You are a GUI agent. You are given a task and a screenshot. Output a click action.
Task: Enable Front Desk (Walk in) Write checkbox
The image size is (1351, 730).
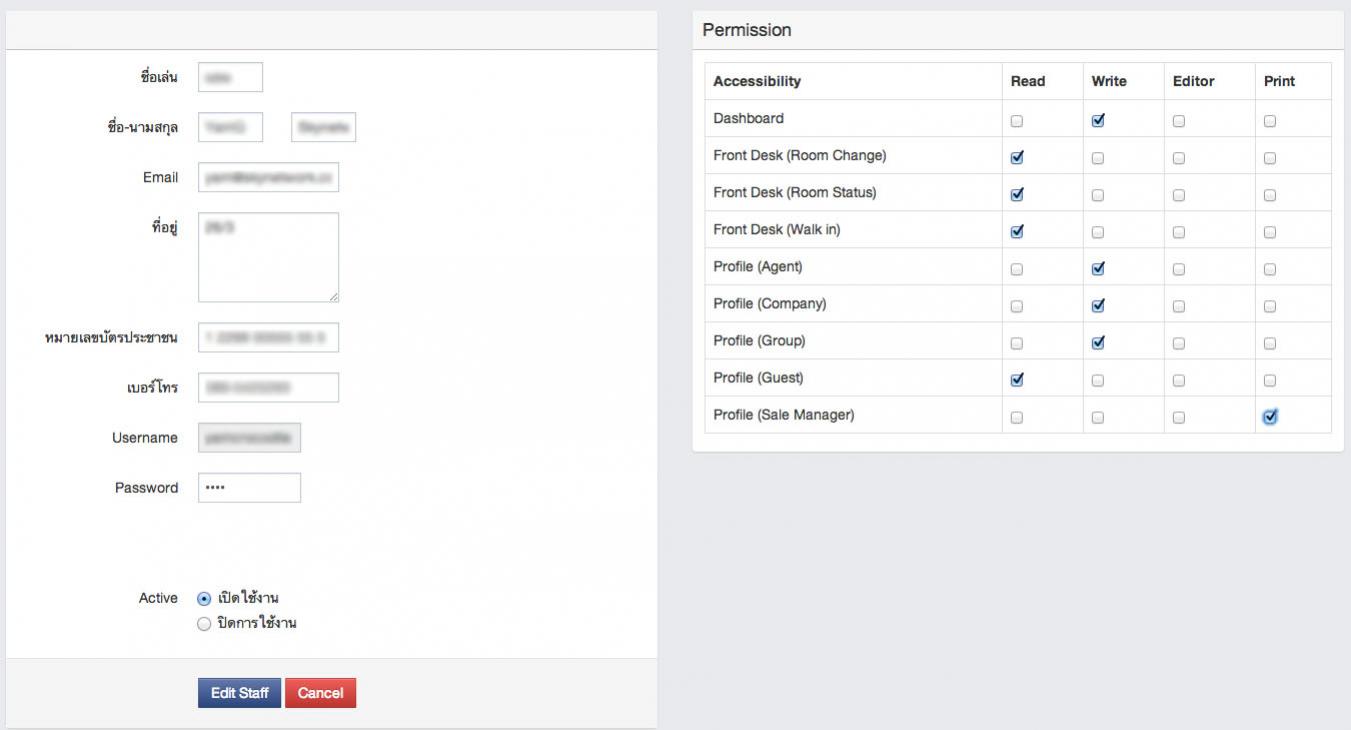click(1098, 232)
